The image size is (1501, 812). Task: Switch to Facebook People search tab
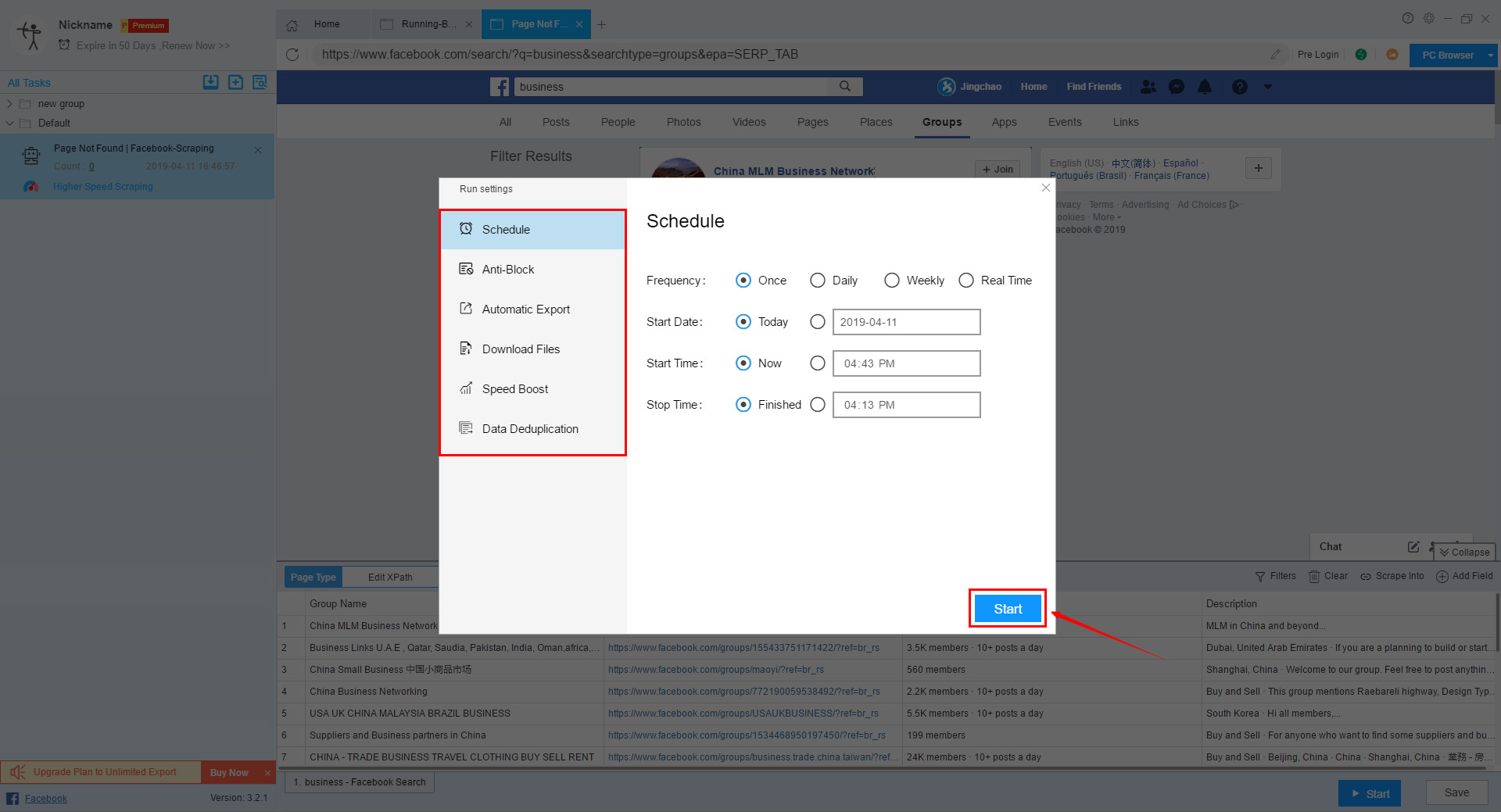tap(618, 123)
